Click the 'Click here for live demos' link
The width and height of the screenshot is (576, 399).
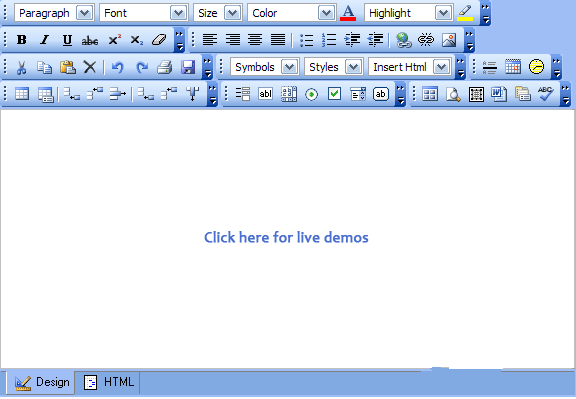tap(286, 238)
